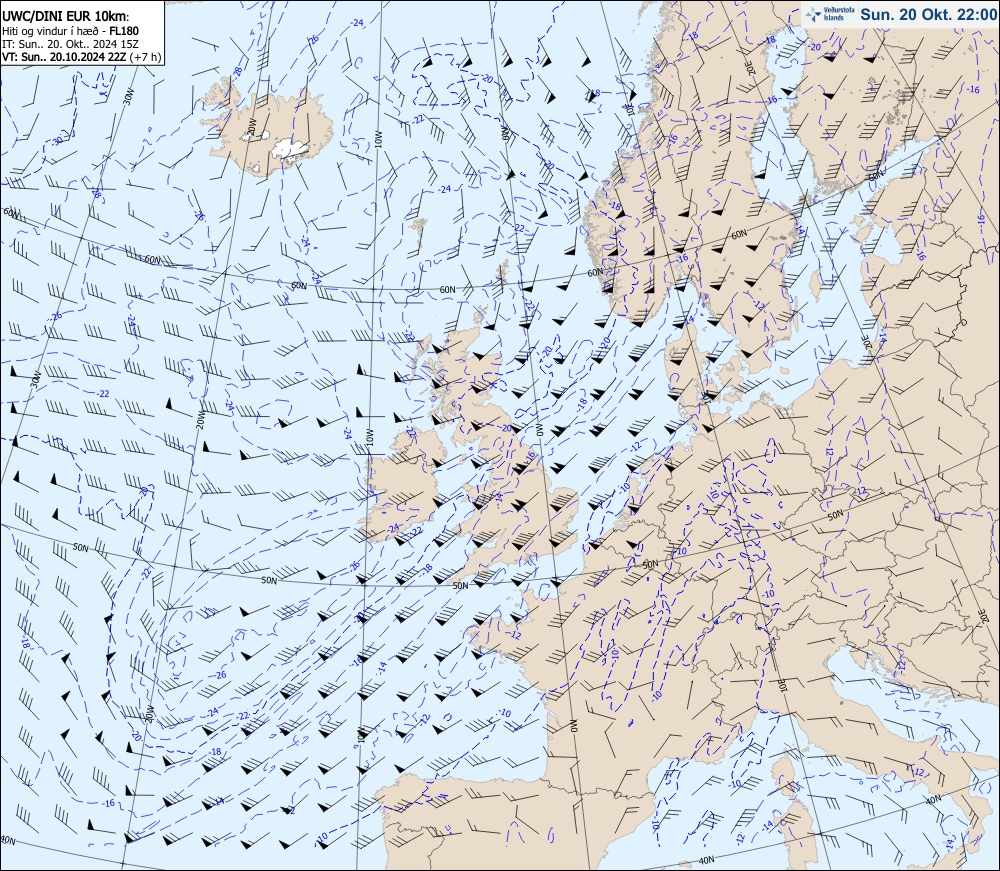This screenshot has height=871, width=1000.
Task: Click the white Vatnajökull glacier on Iceland
Action: (x=291, y=148)
